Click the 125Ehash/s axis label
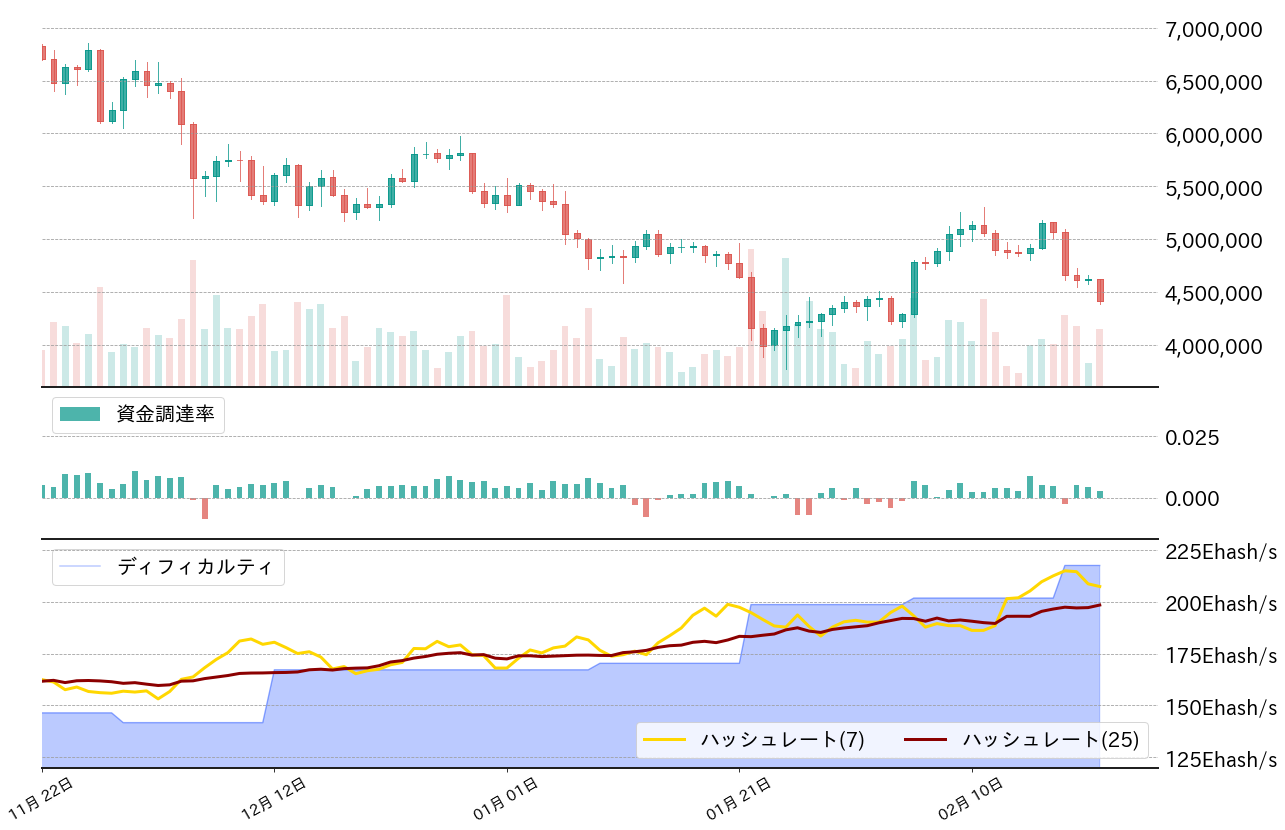The height and width of the screenshot is (830, 1285). pyautogui.click(x=1221, y=760)
